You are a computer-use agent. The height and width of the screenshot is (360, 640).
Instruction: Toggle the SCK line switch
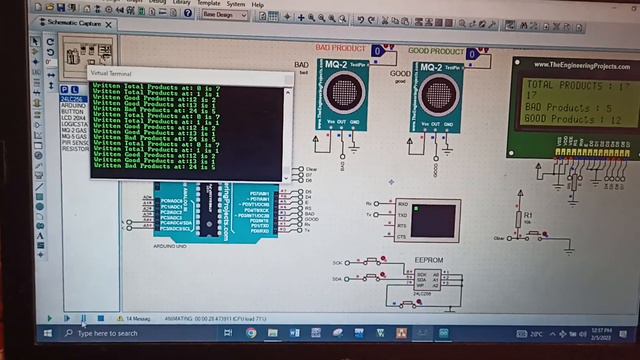click(x=372, y=260)
